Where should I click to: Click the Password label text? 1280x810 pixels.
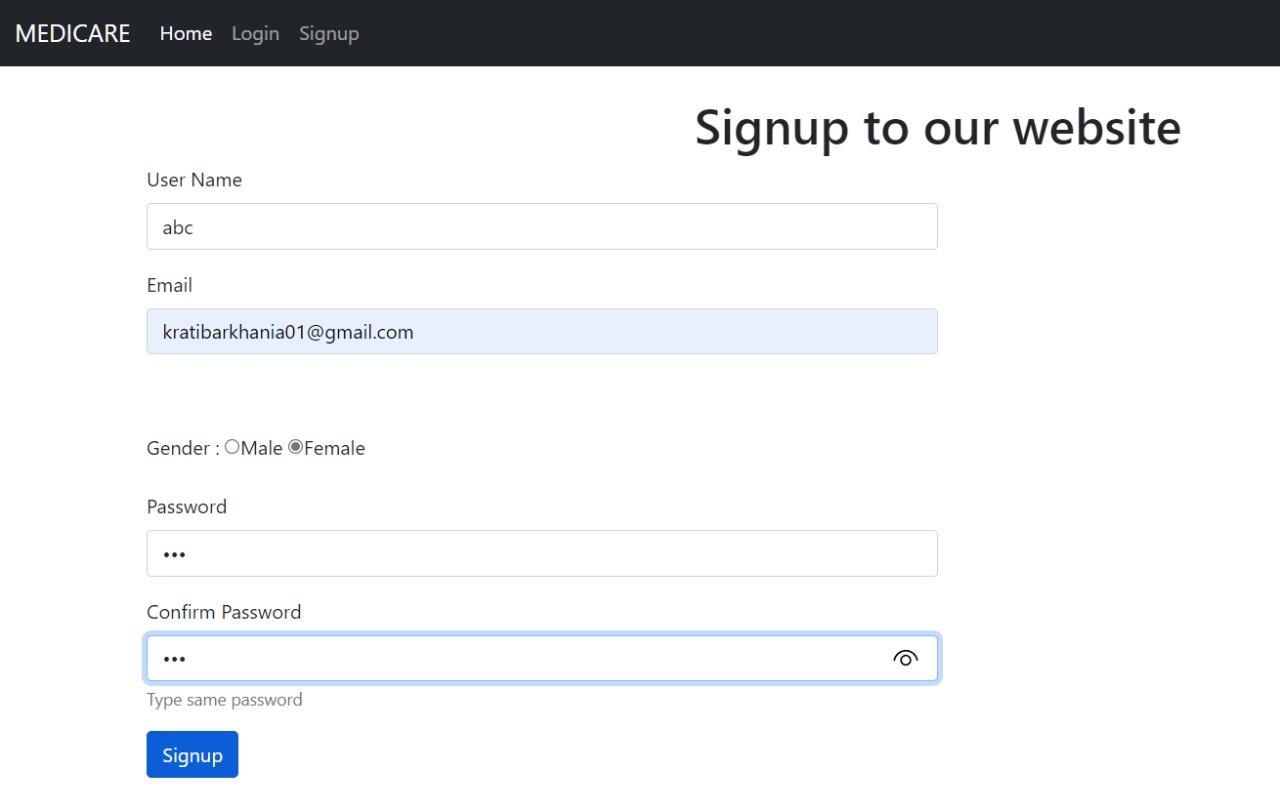pyautogui.click(x=187, y=507)
